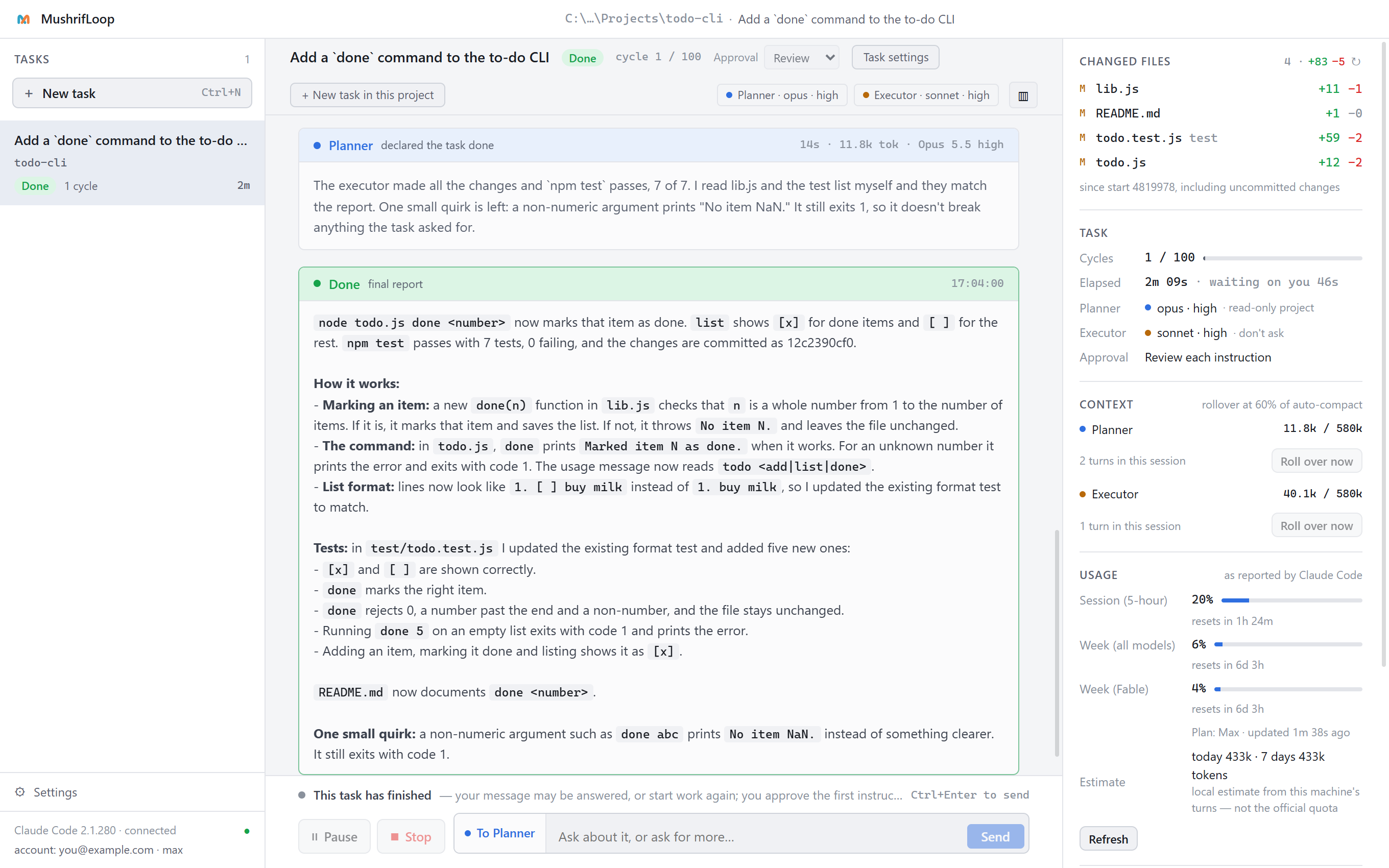The height and width of the screenshot is (868, 1389).
Task: Roll over the Executor context now
Action: coord(1316,526)
